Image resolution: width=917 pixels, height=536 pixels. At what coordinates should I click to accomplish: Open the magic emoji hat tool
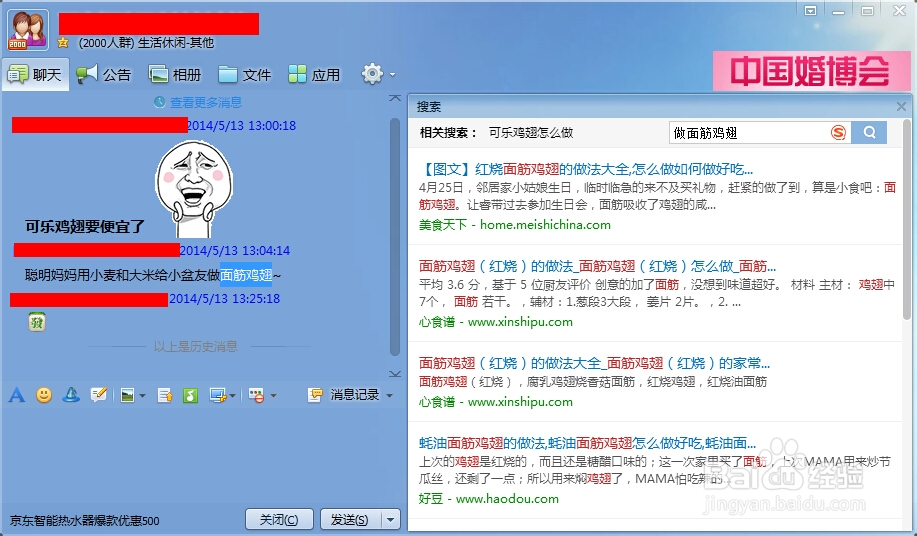(71, 395)
